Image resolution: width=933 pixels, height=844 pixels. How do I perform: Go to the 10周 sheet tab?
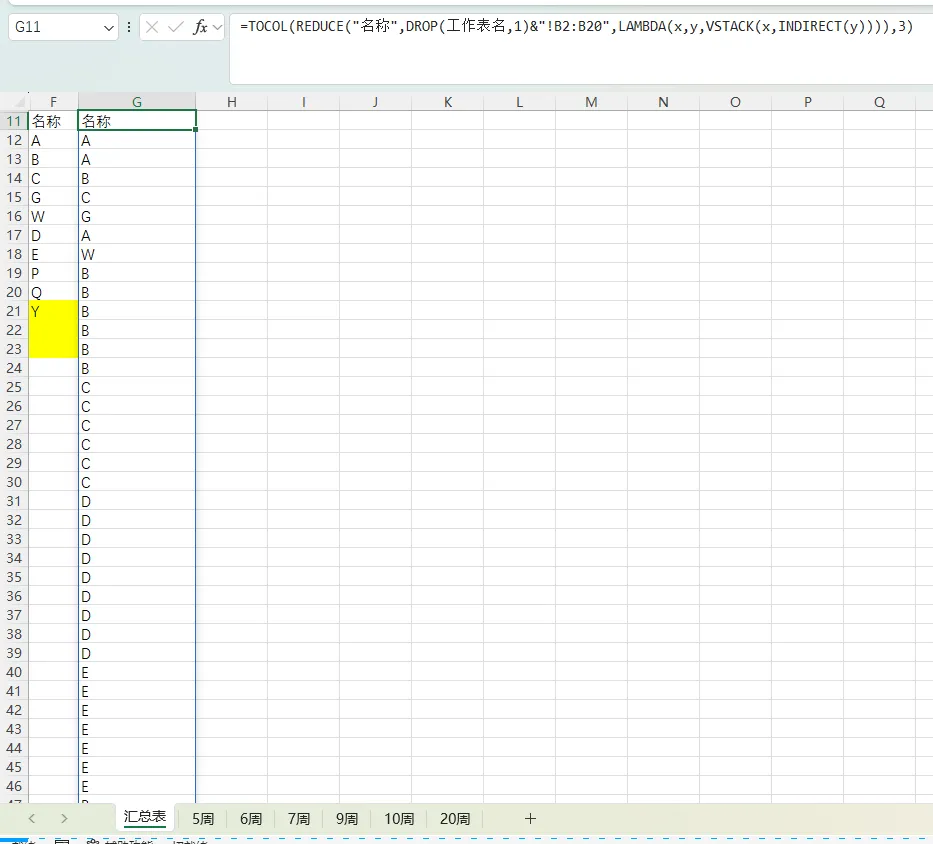tap(399, 818)
